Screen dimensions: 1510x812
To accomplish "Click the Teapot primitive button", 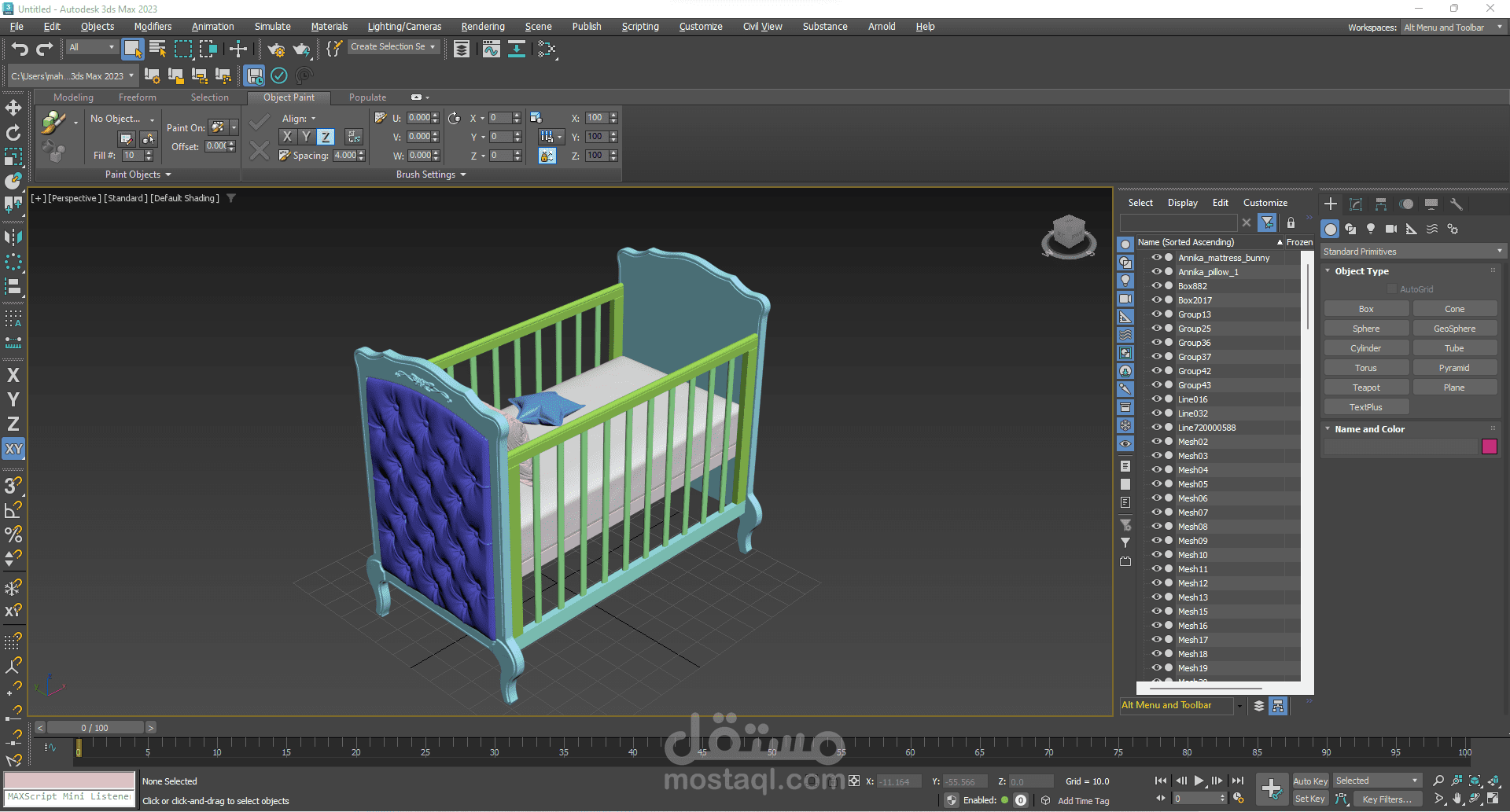I will pyautogui.click(x=1366, y=388).
